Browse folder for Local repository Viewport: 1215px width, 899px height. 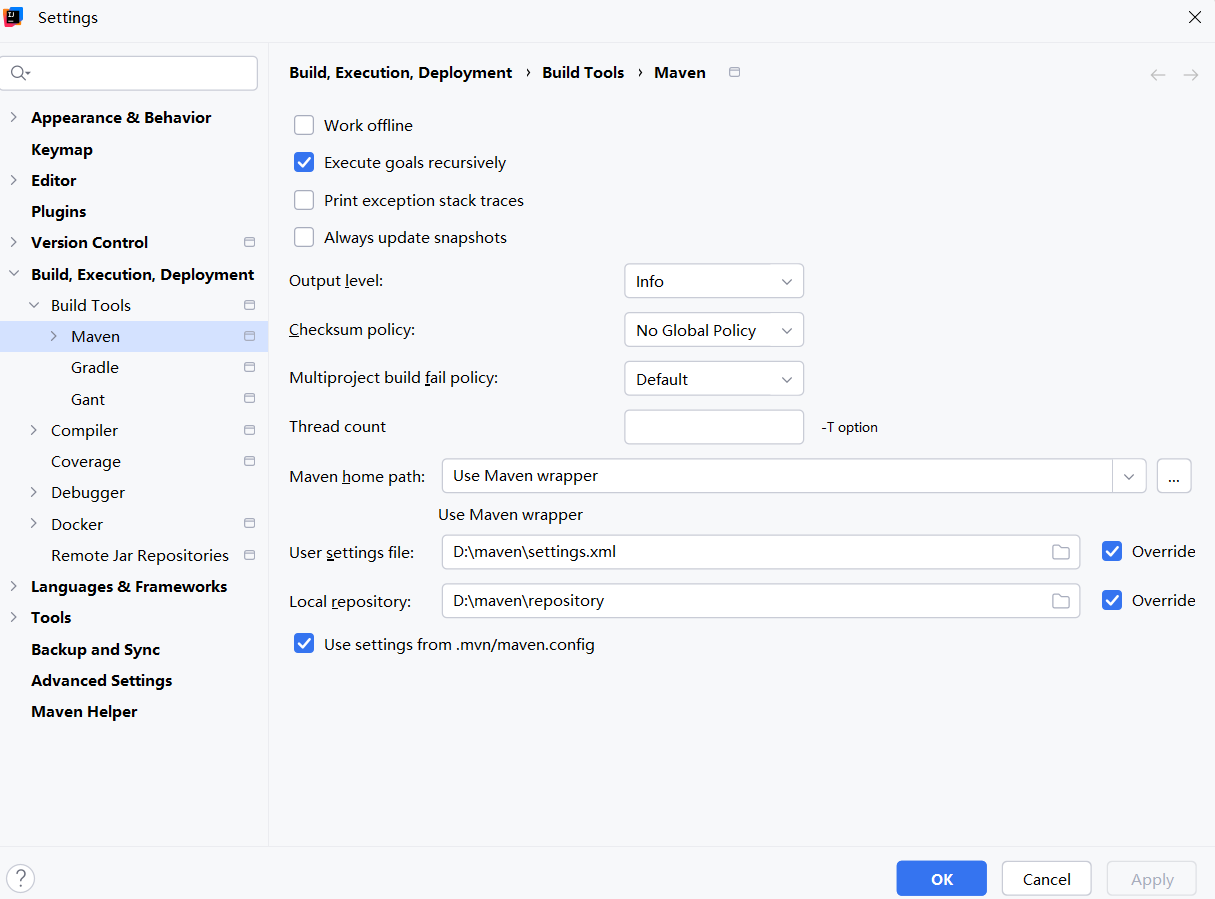(1061, 601)
